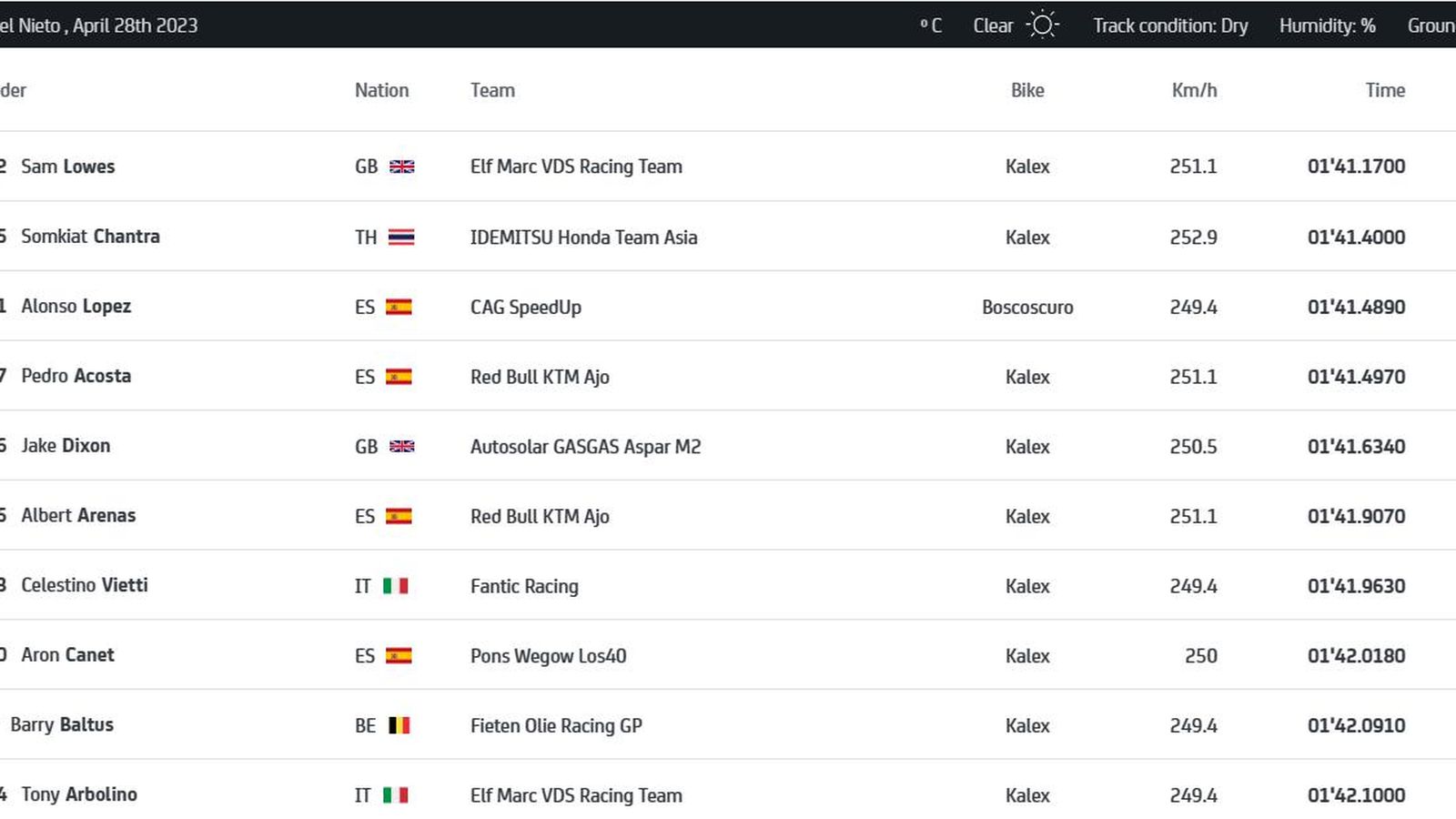The image size is (1456, 819).
Task: Click the Italian flag beside Celestino Vietti
Action: pyautogui.click(x=395, y=586)
